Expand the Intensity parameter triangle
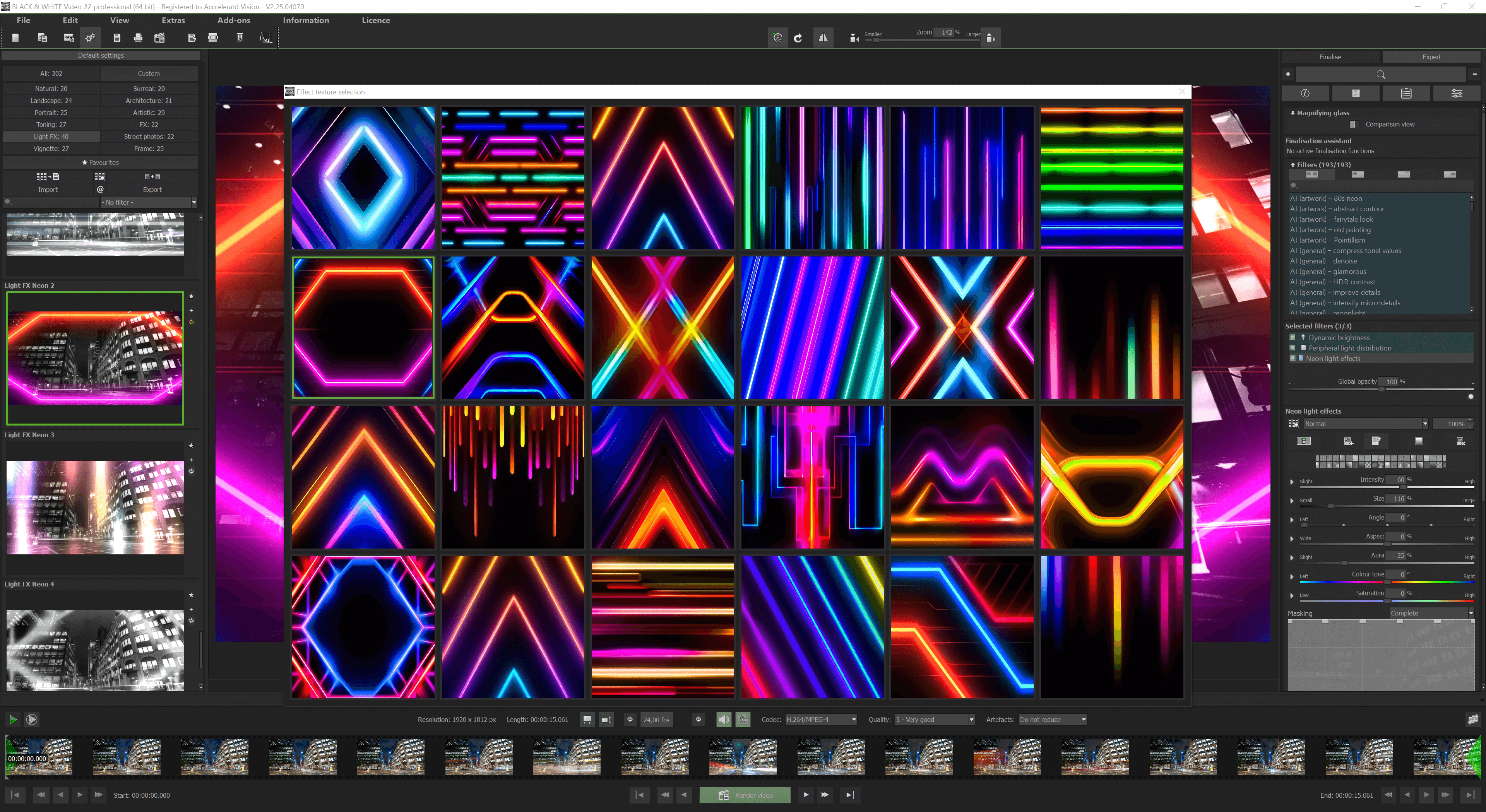 [x=1292, y=482]
